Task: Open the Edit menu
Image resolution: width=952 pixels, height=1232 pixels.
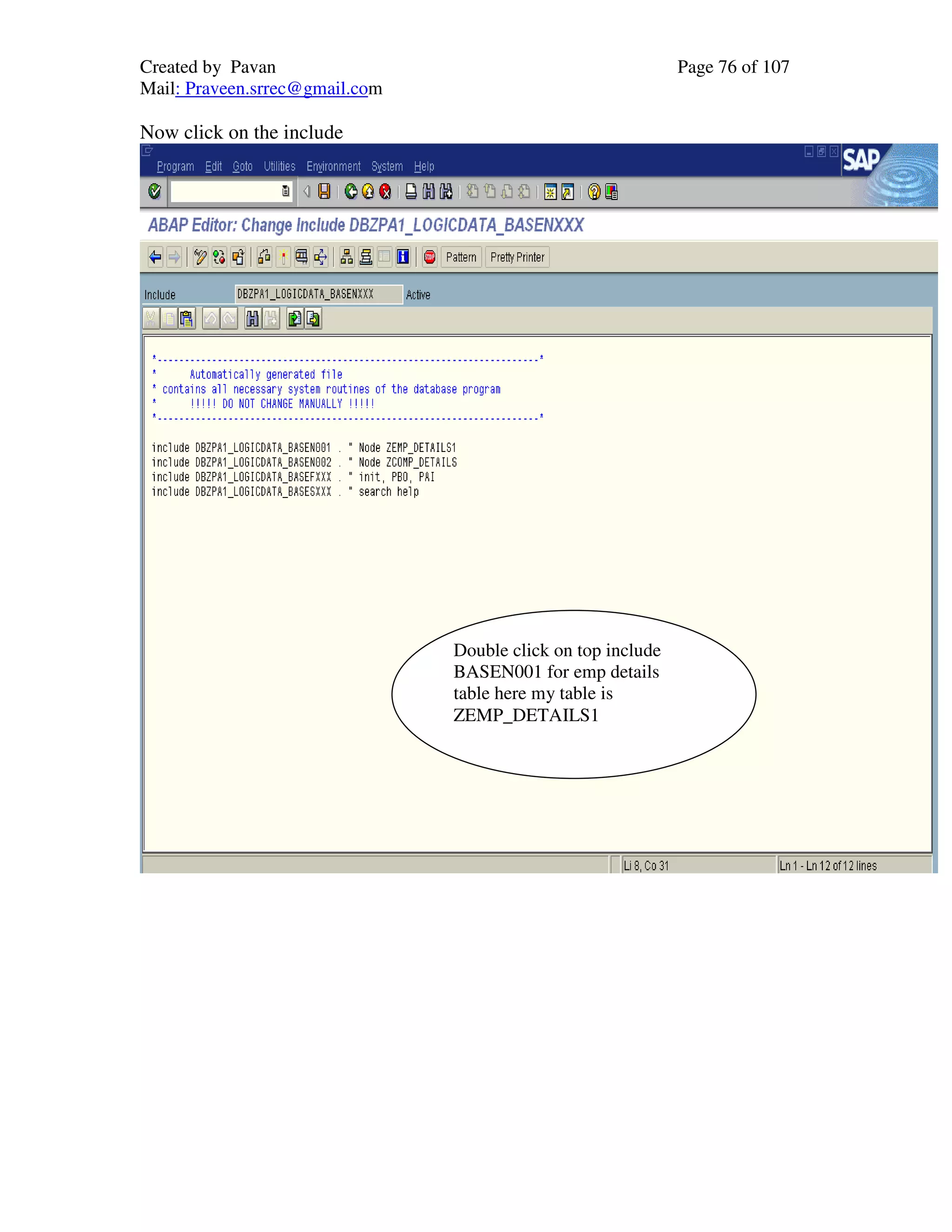Action: point(213,166)
